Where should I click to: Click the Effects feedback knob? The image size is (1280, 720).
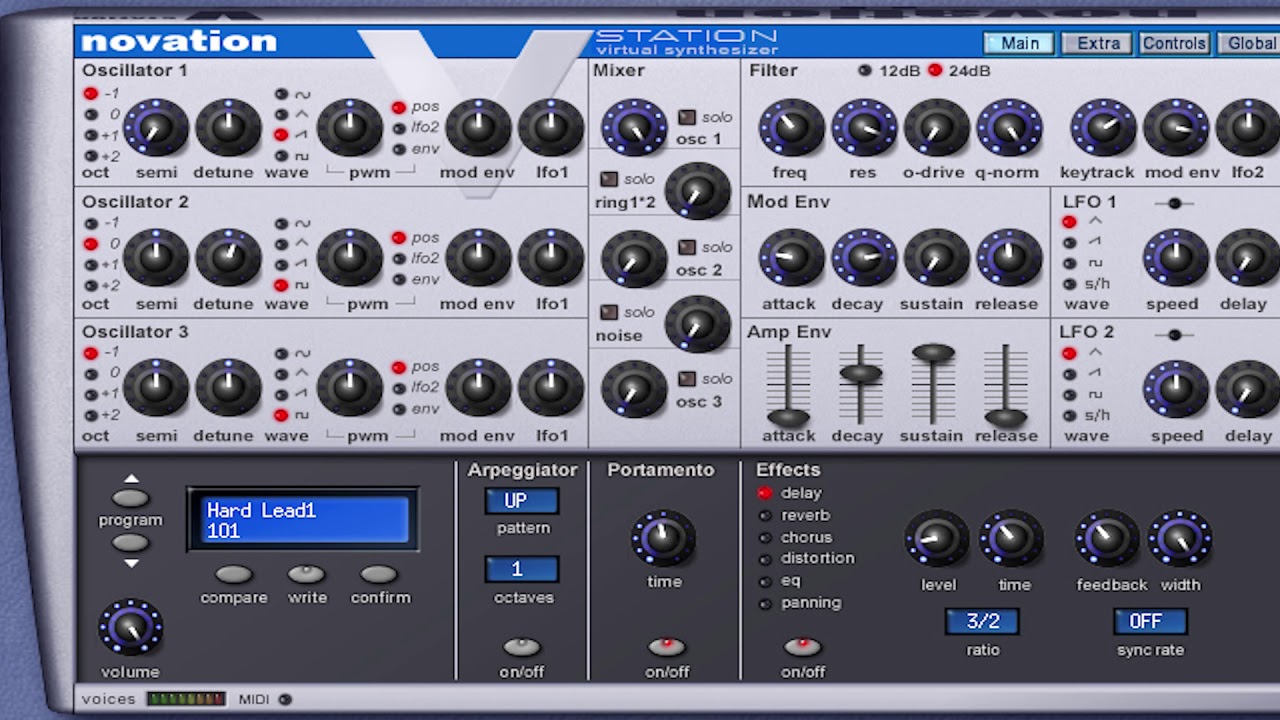coord(1108,539)
